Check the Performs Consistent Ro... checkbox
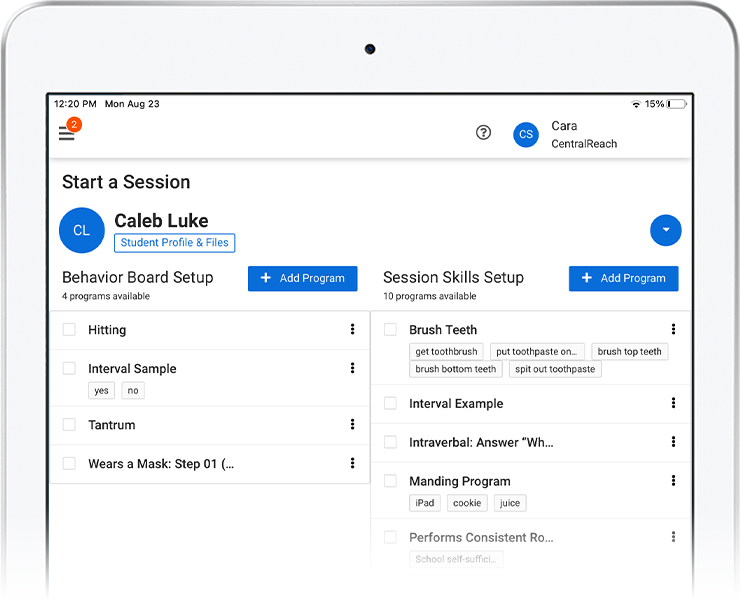Image resolution: width=740 pixels, height=600 pixels. coord(390,537)
